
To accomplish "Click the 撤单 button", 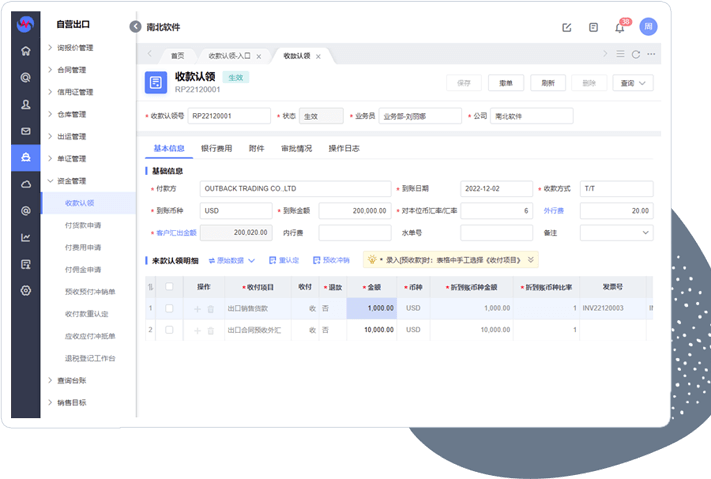I will 506,84.
